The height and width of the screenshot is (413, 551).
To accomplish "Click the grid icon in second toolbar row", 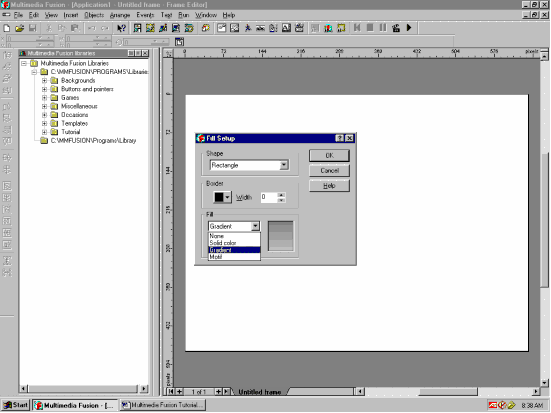I will [x=180, y=42].
